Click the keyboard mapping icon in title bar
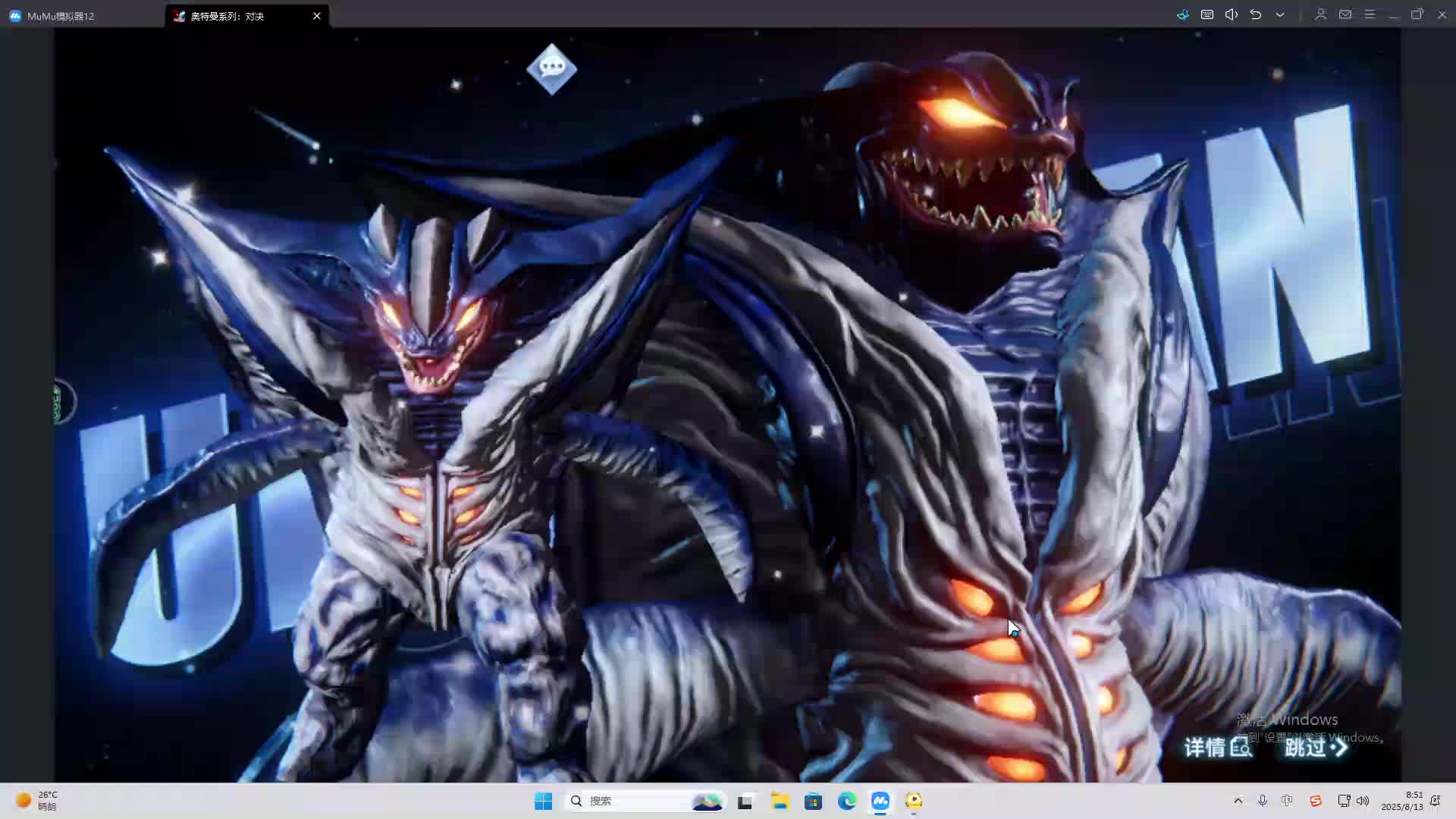 click(x=1207, y=14)
